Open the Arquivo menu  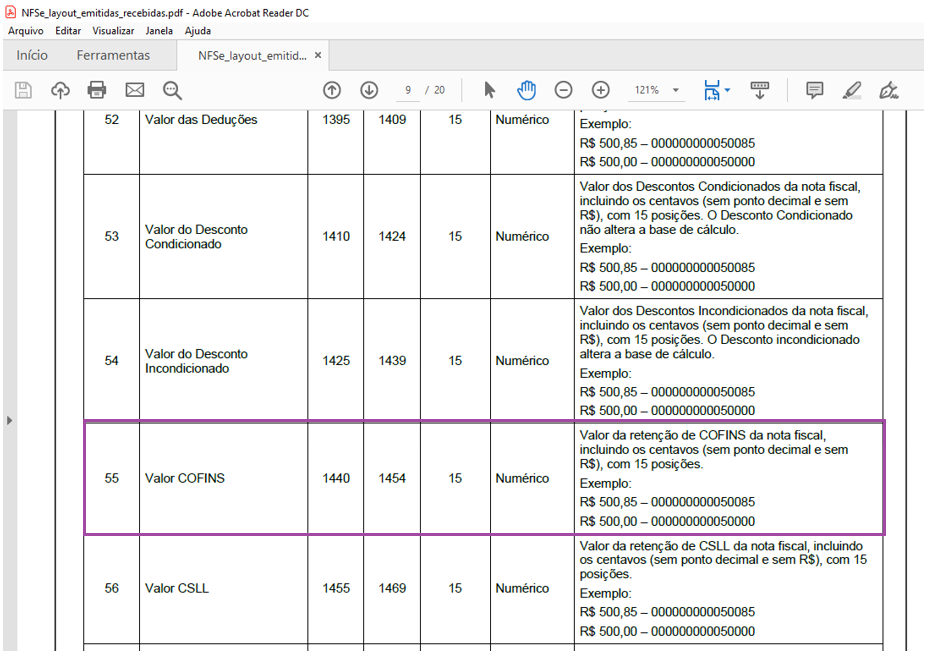coord(25,31)
